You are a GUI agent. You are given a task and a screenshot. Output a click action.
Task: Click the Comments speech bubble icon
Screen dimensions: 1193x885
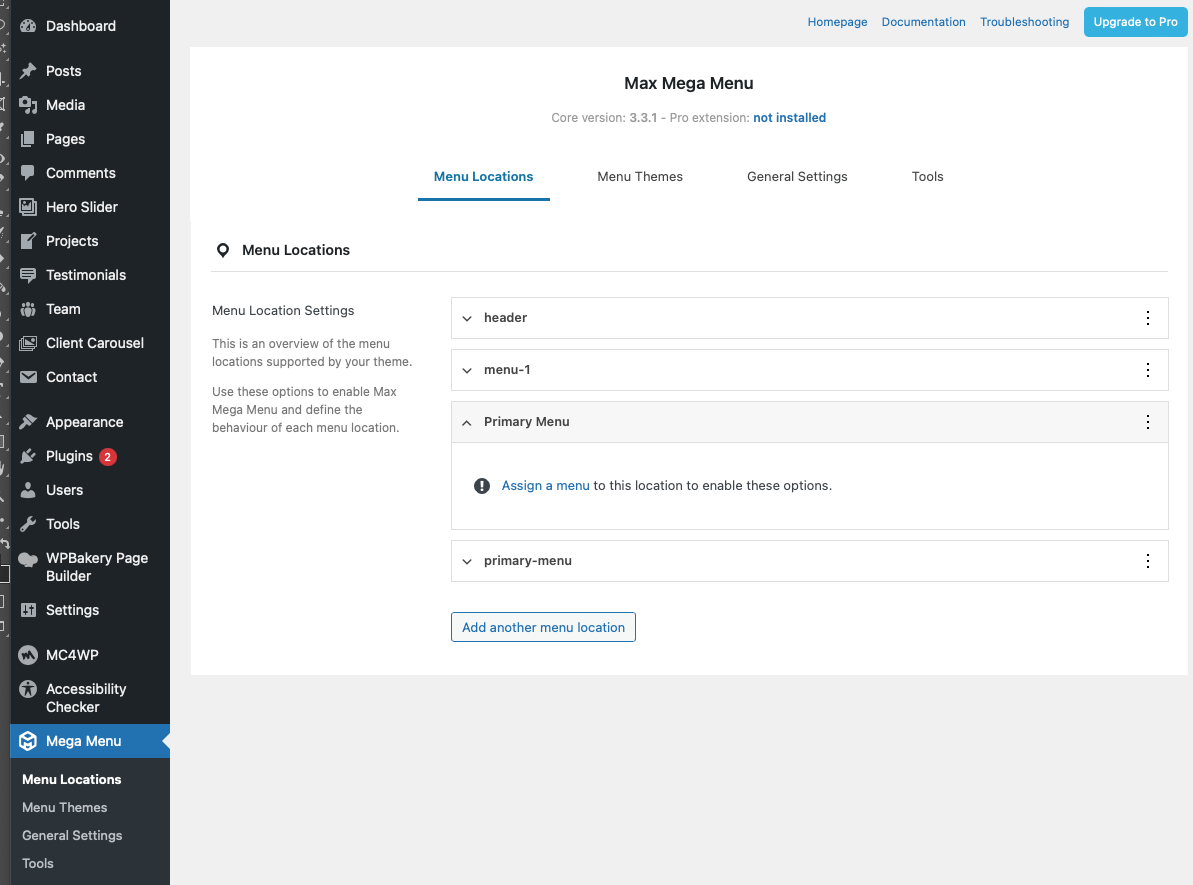28,173
